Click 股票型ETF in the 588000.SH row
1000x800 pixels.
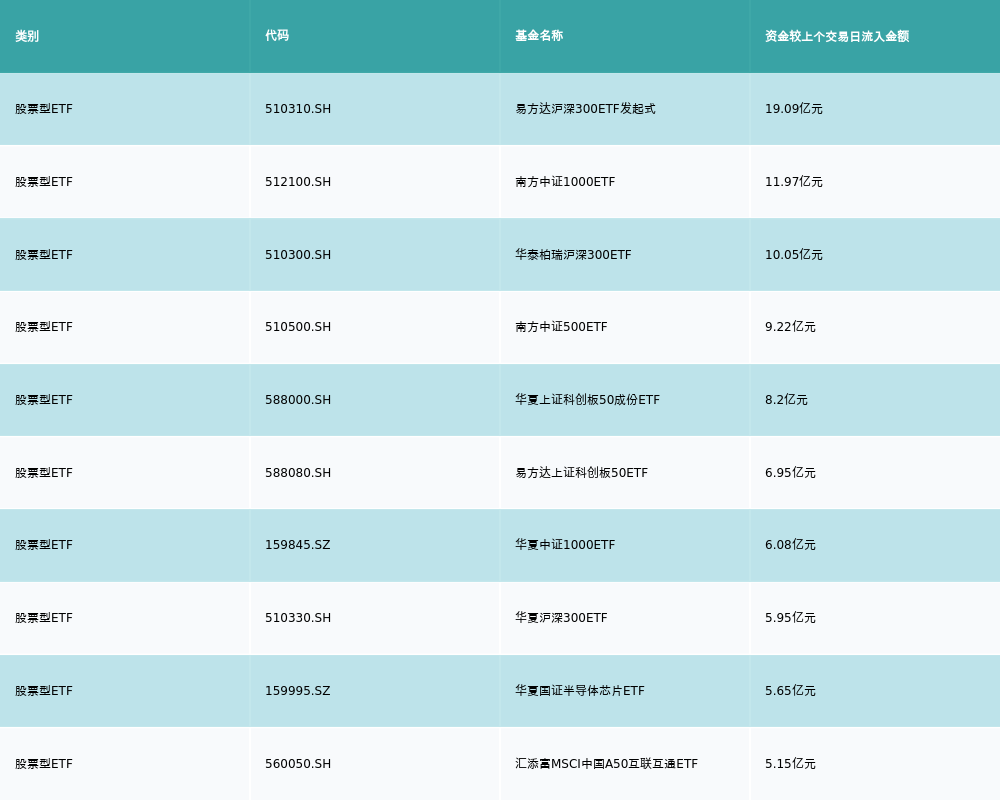point(44,400)
